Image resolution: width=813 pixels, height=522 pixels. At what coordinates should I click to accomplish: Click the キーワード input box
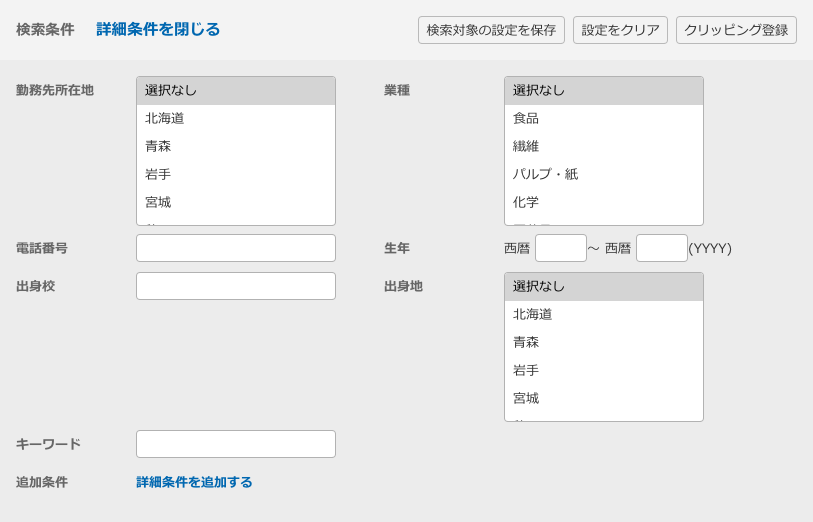[236, 444]
